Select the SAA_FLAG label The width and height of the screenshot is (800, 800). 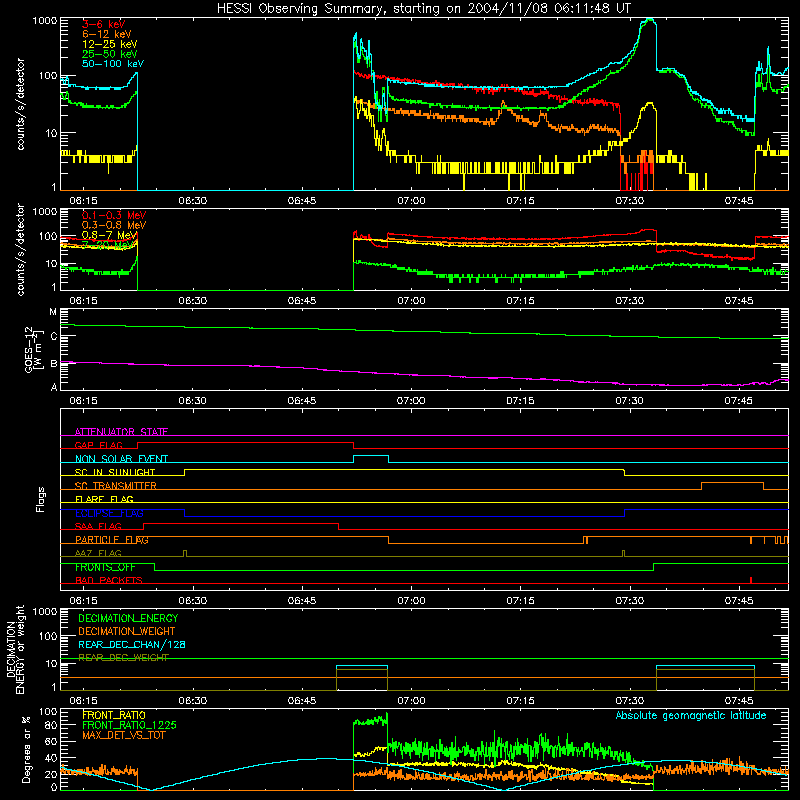tap(98, 527)
